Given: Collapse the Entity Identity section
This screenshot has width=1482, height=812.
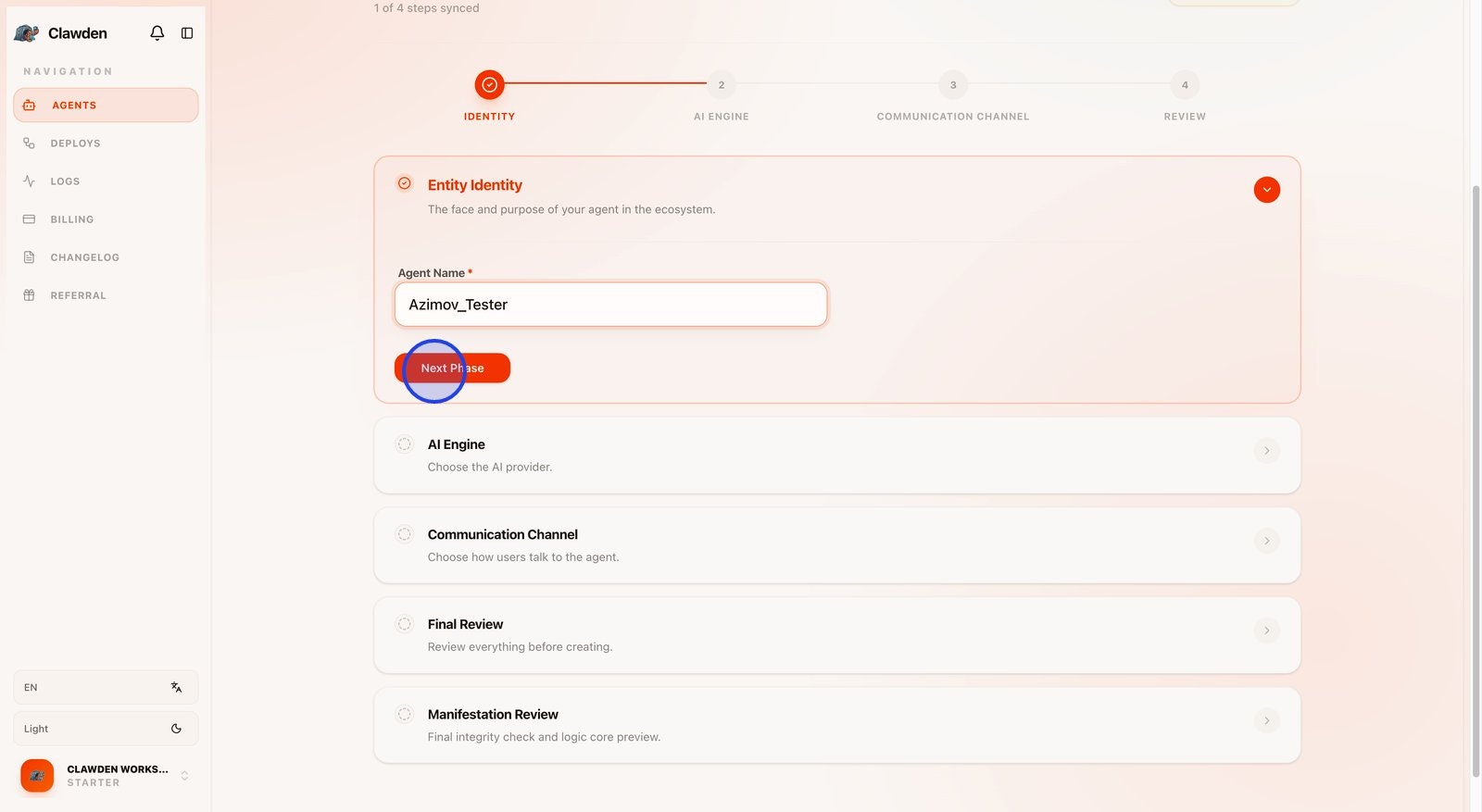Looking at the screenshot, I should pos(1267,190).
